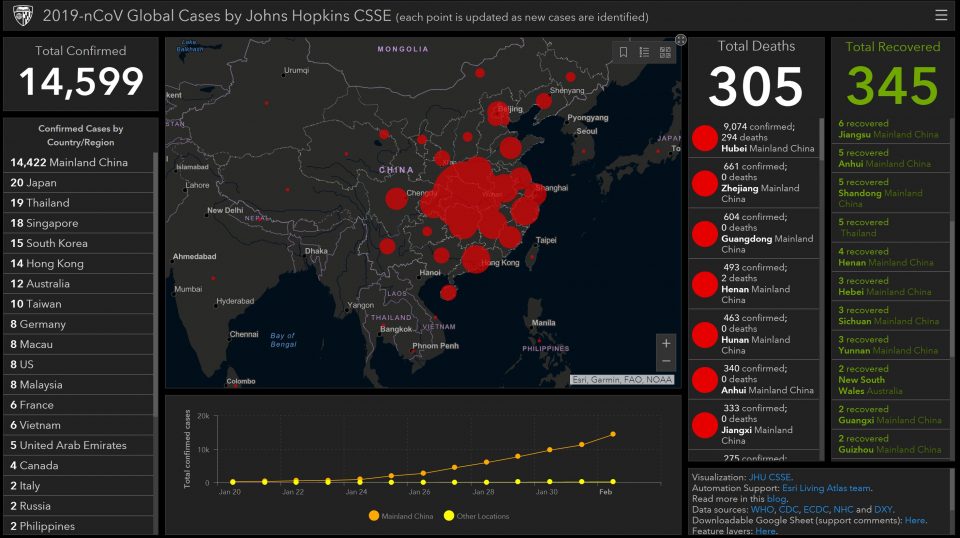Select Hubei red circle in deaths list
Screen dimensions: 960x538
pyautogui.click(x=705, y=138)
